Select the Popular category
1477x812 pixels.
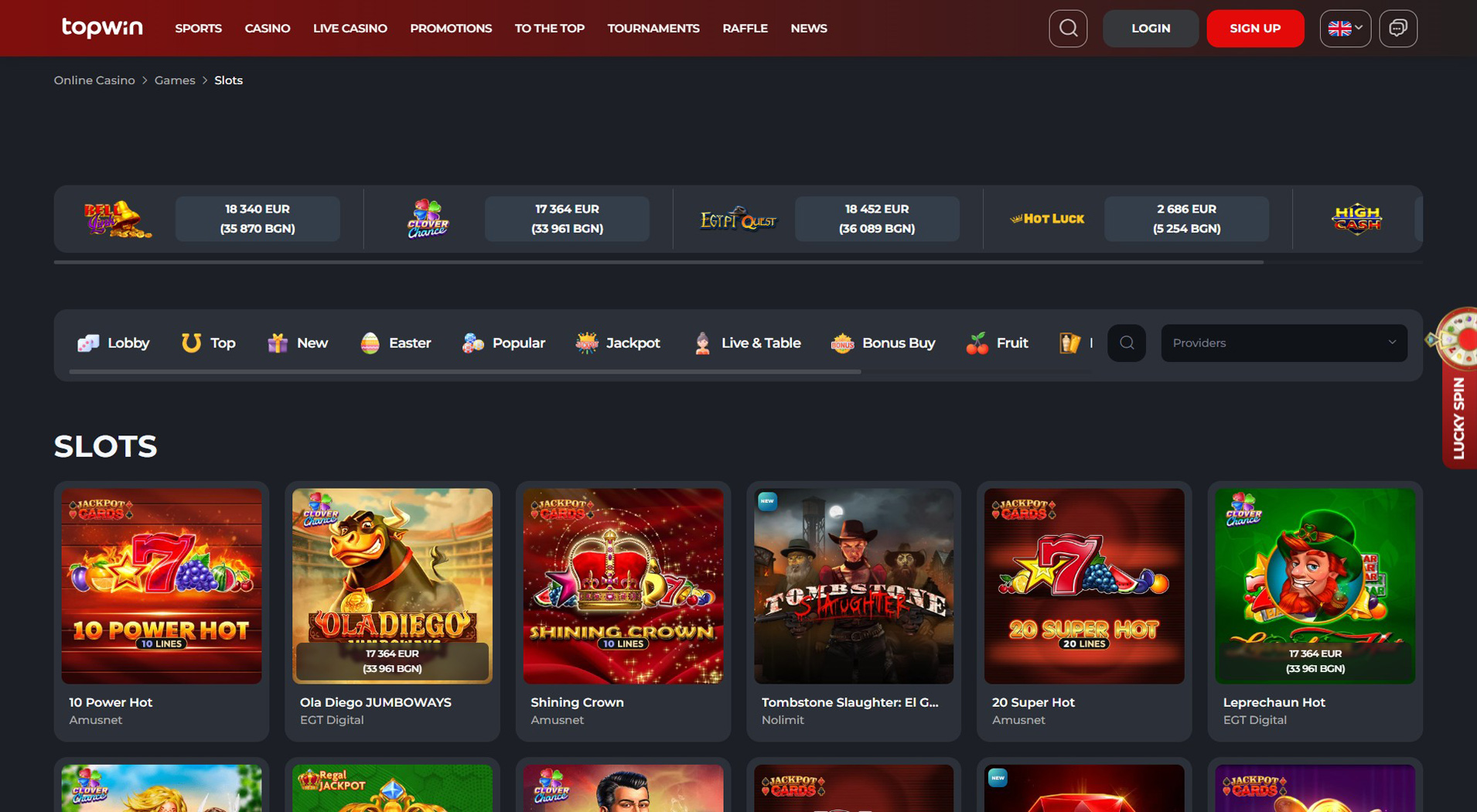coord(503,343)
